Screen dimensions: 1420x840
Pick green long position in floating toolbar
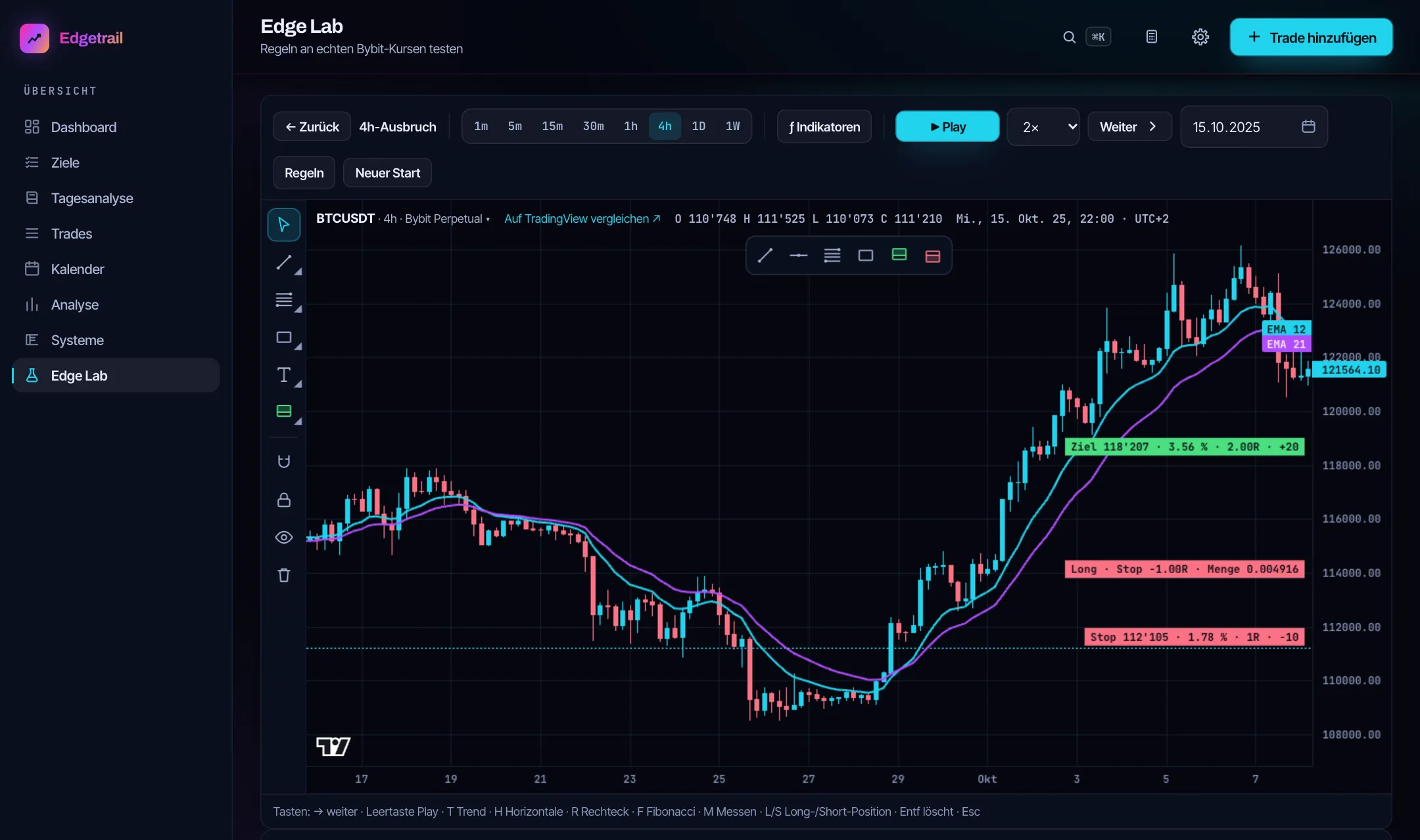tap(899, 254)
